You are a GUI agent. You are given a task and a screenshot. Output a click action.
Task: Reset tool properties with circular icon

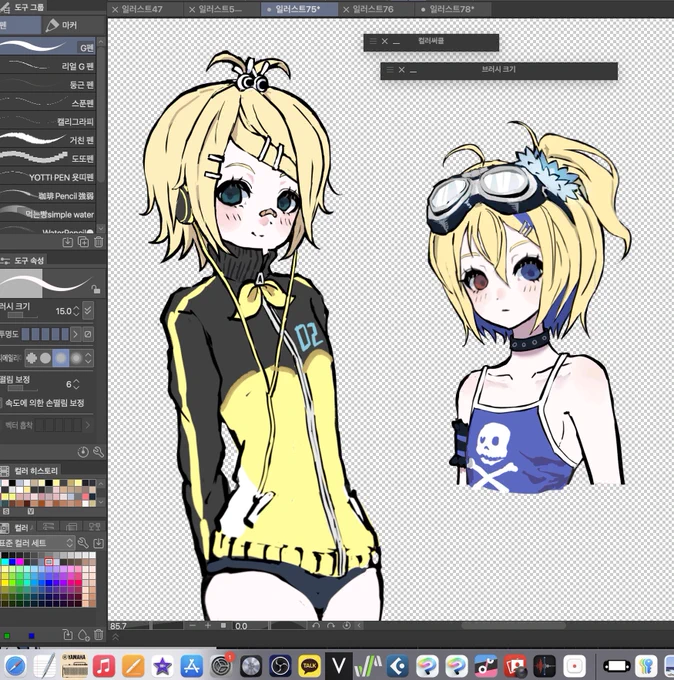click(83, 452)
